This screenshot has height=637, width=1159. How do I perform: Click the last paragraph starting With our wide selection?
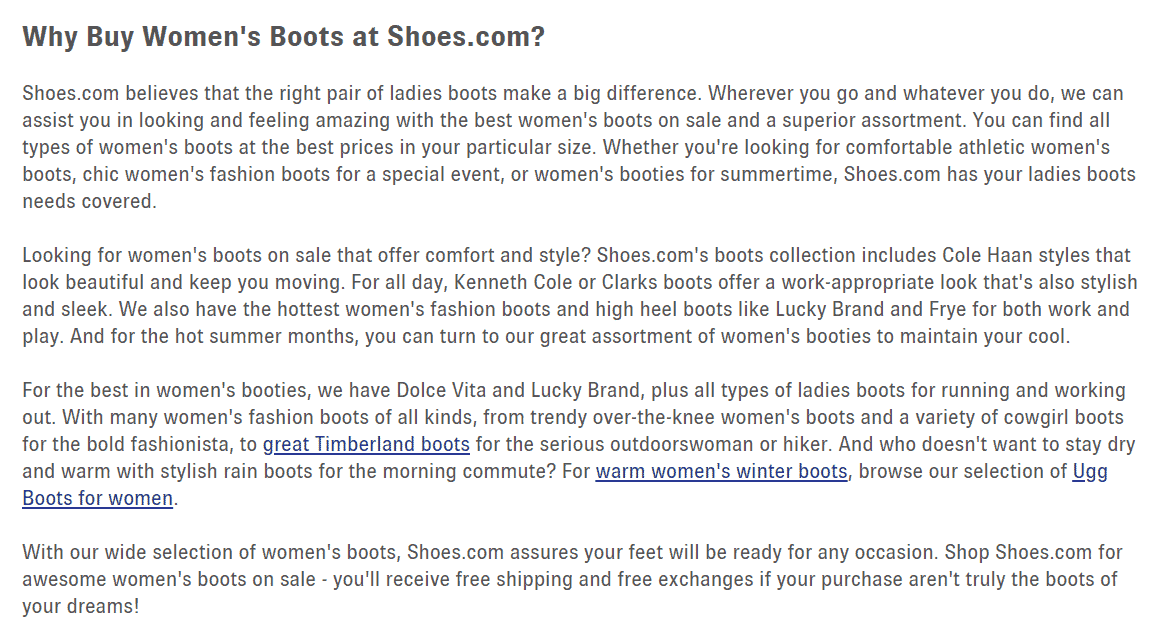pos(572,579)
